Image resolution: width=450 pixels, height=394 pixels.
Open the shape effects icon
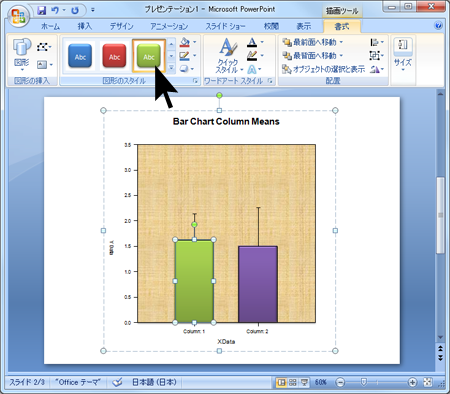click(x=185, y=69)
